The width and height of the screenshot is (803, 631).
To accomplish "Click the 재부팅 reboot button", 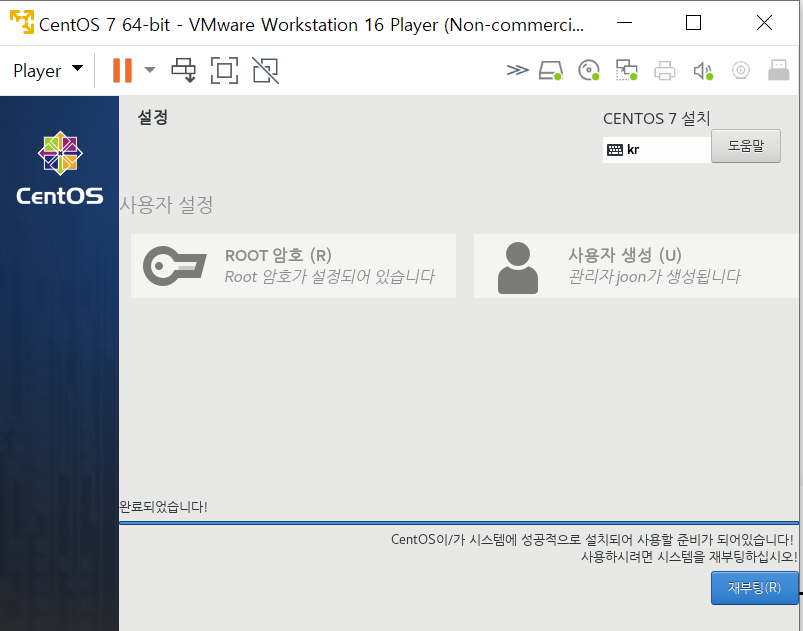I will point(754,587).
